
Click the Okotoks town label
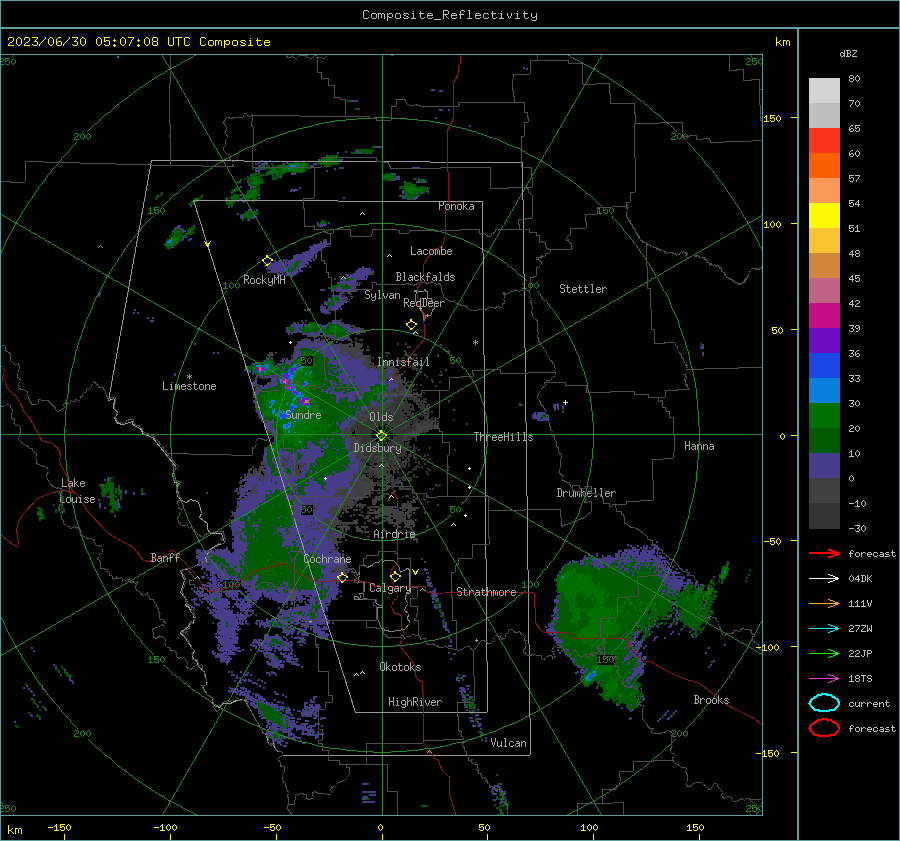tap(400, 667)
